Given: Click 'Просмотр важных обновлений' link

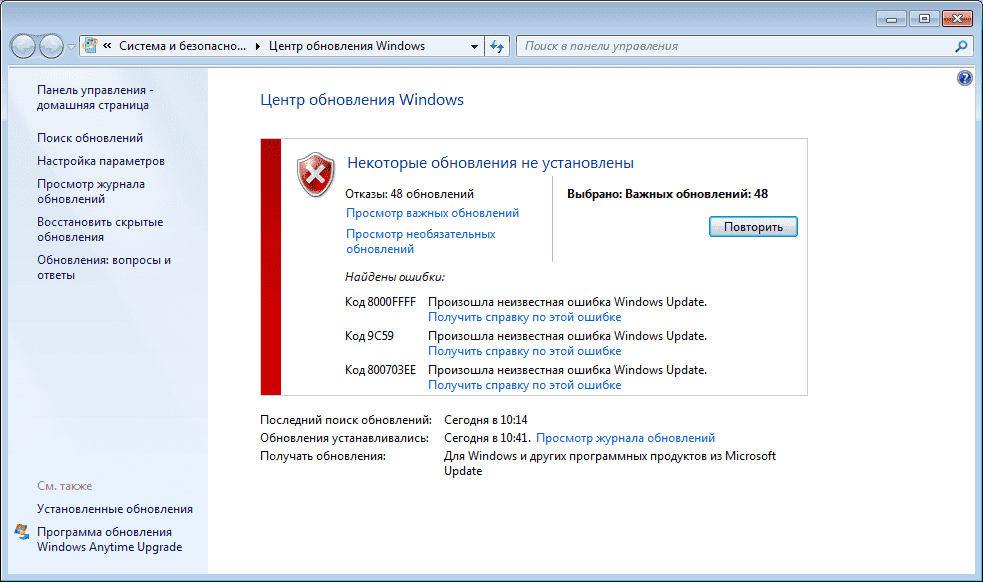Looking at the screenshot, I should click(433, 213).
